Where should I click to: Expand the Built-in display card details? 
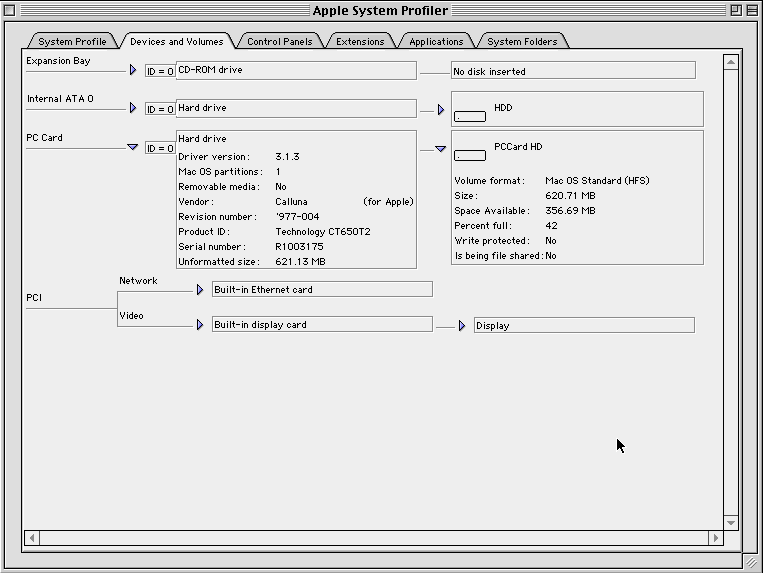(x=200, y=325)
